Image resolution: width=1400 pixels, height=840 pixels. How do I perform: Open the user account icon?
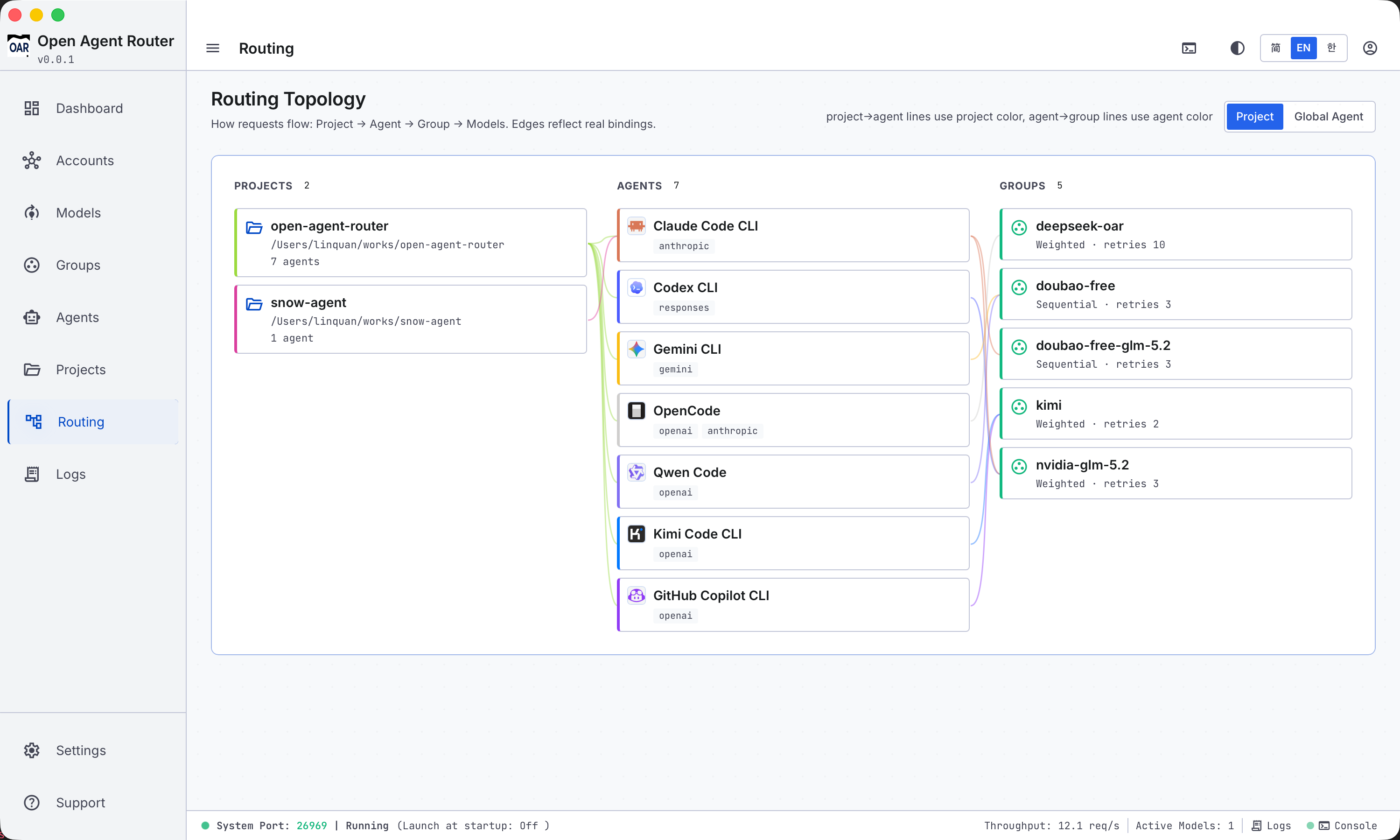coord(1370,48)
